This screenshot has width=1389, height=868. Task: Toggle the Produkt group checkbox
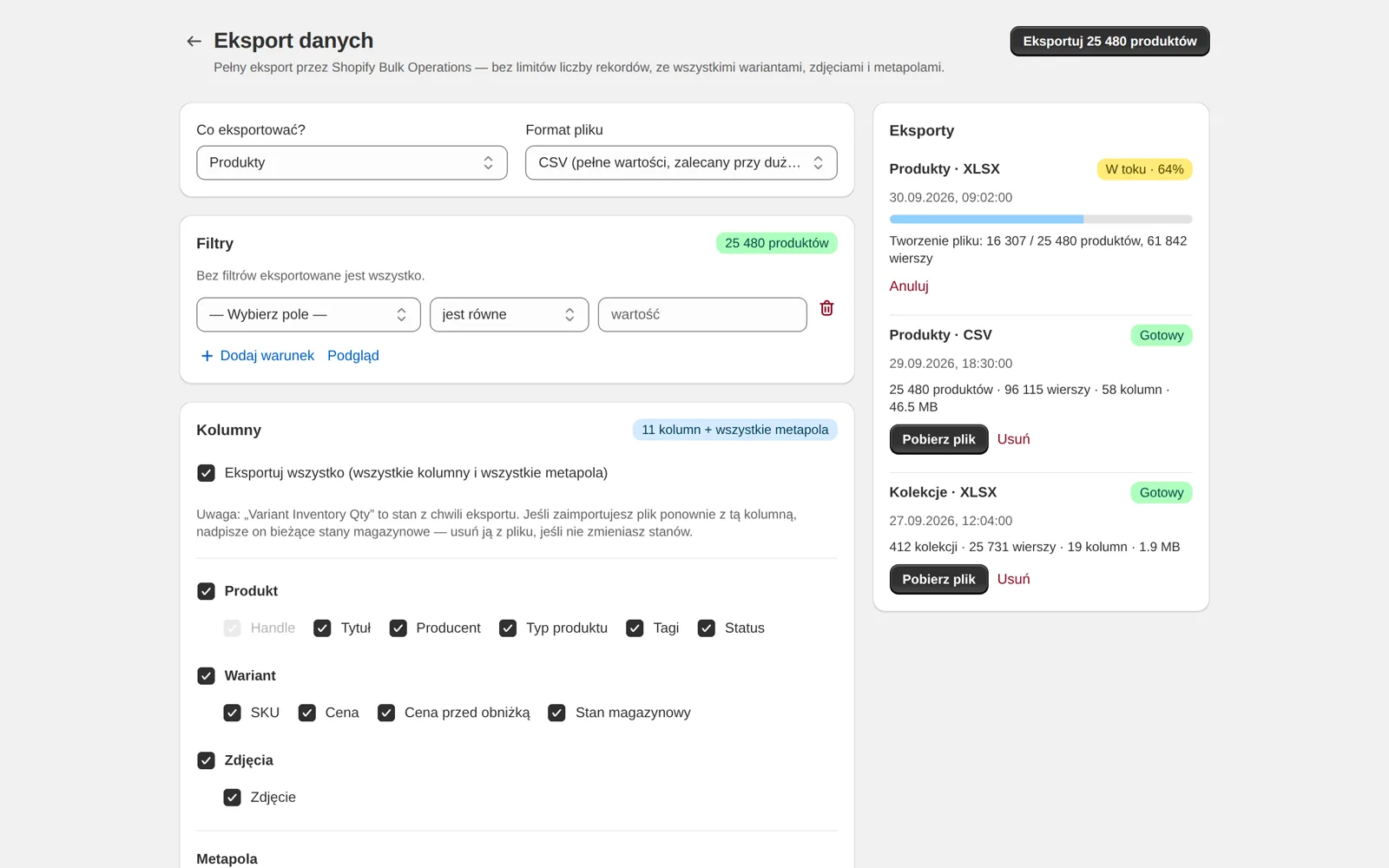point(206,591)
